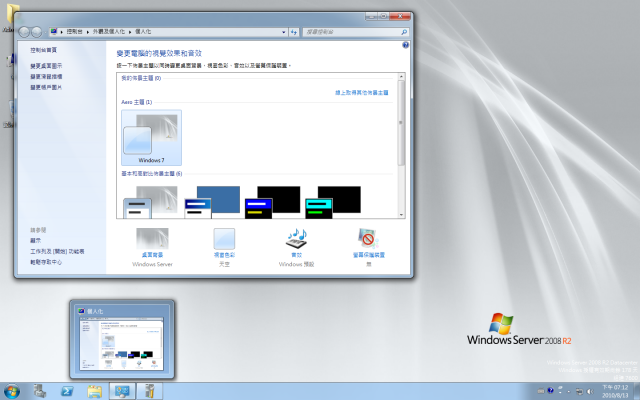
Task: Click 外觀及個人化 in the breadcrumb
Action: [x=109, y=31]
